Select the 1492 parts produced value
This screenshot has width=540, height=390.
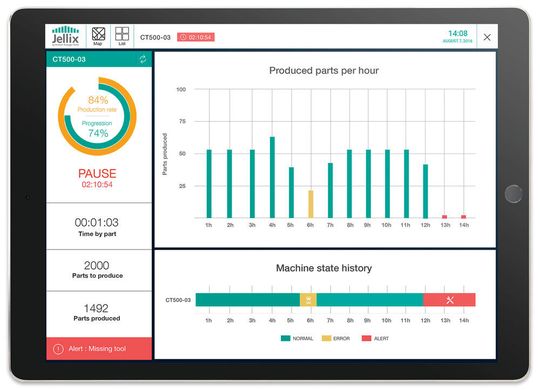(96, 308)
